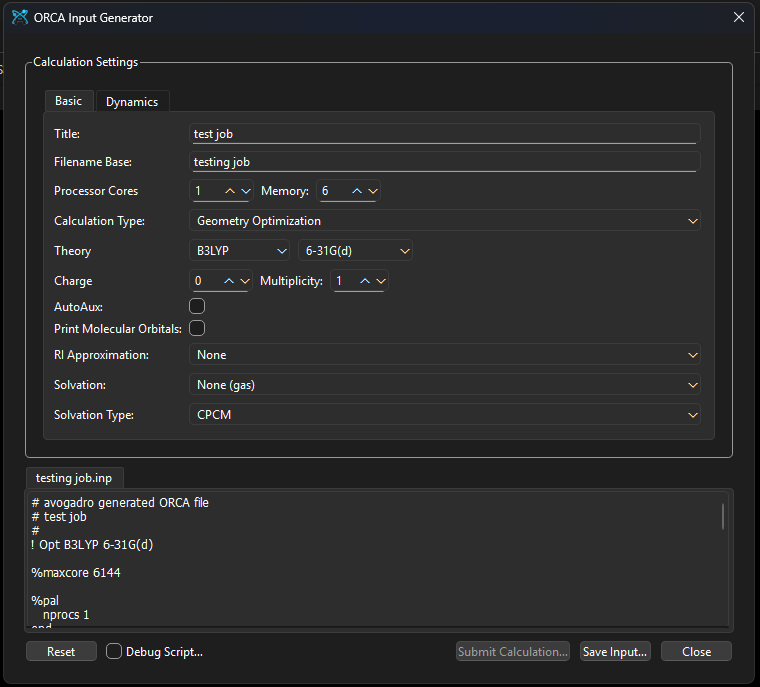Toggle Print Molecular Orbitals checkbox
Image resolution: width=760 pixels, height=687 pixels.
[x=197, y=328]
